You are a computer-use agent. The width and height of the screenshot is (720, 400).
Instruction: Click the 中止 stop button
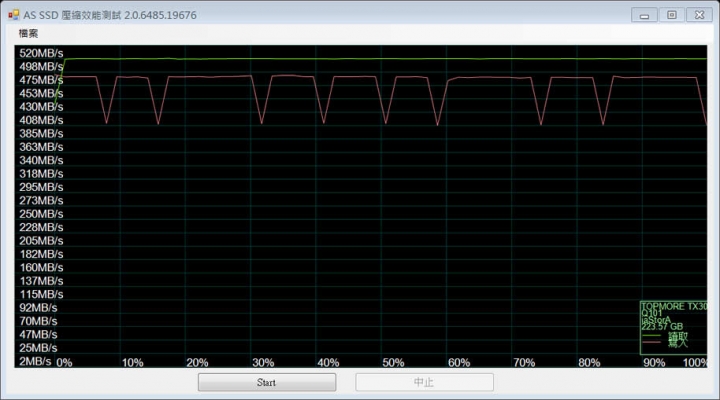[x=424, y=382]
